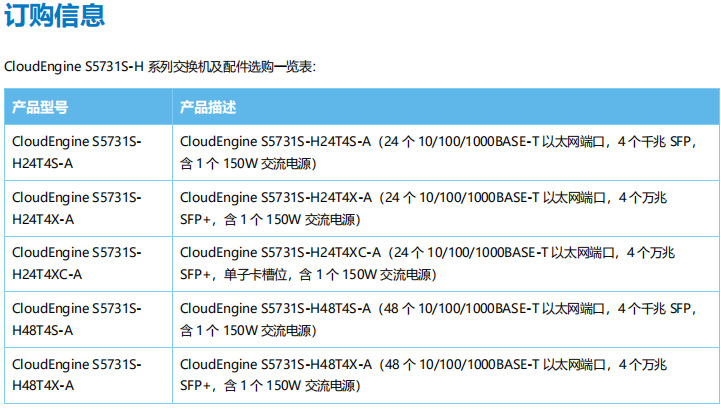
Task: Select the CloudEngine S5731S-H intro sentence
Action: 160,67
